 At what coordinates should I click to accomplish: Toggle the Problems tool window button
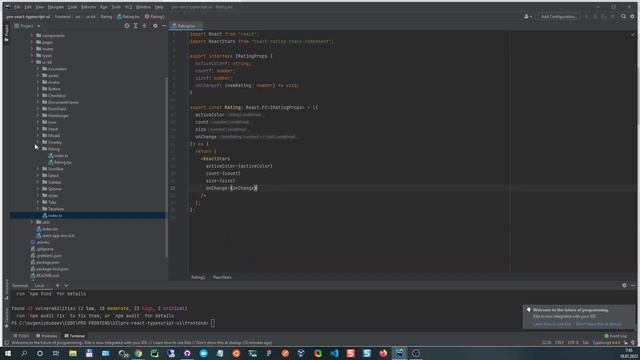(47, 336)
